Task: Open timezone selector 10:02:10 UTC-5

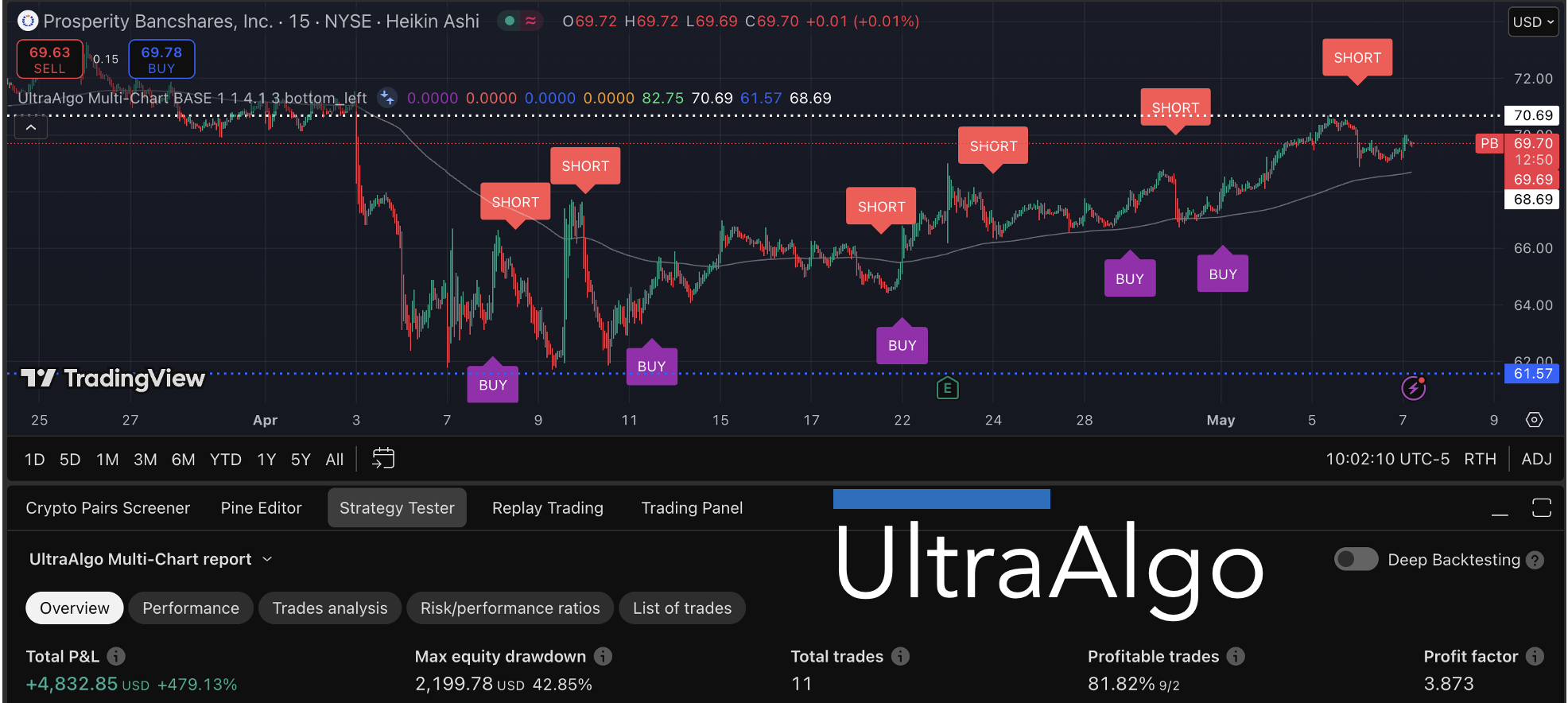Action: (x=1388, y=459)
